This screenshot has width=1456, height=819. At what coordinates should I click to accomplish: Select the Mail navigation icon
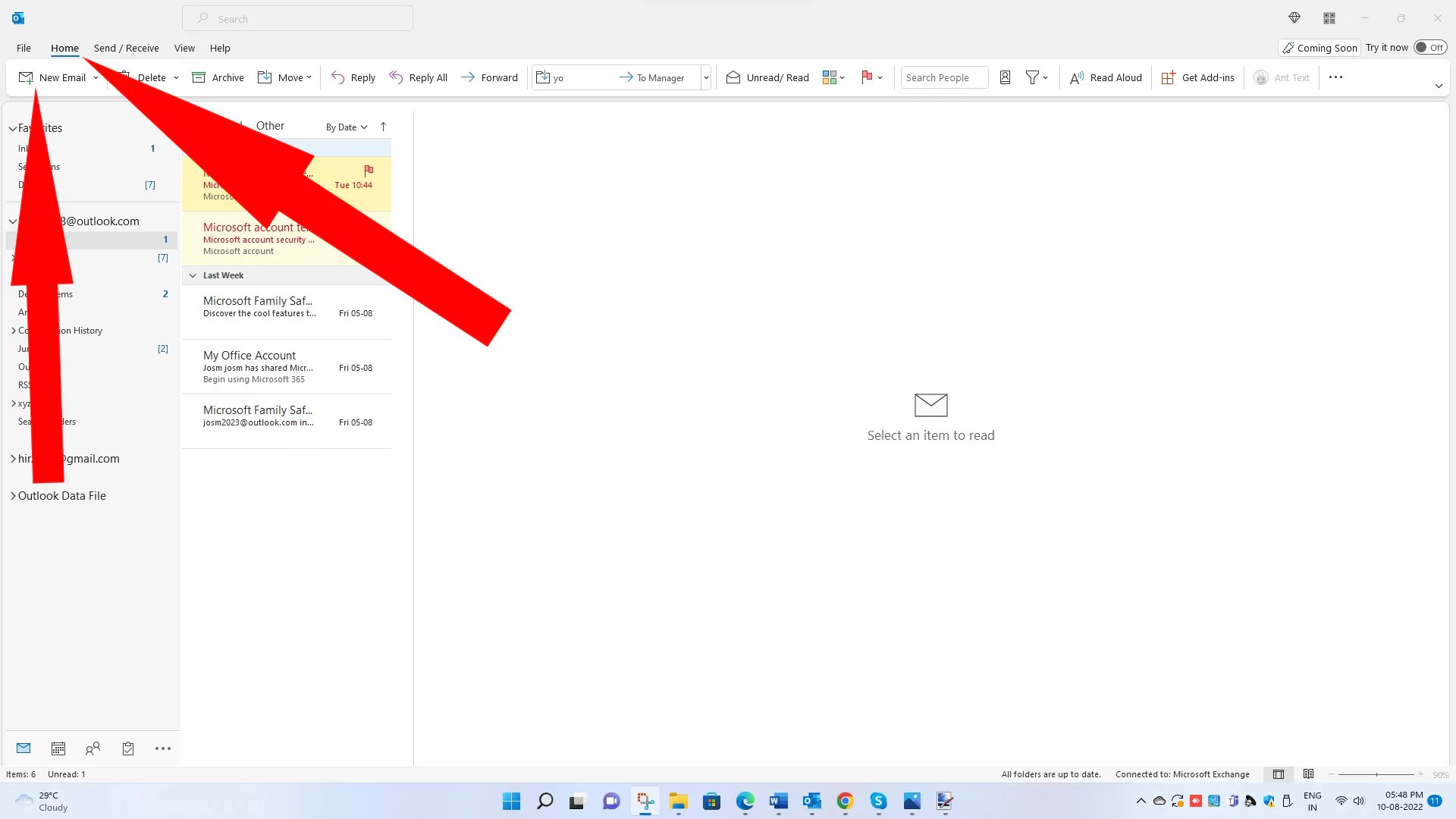[23, 748]
